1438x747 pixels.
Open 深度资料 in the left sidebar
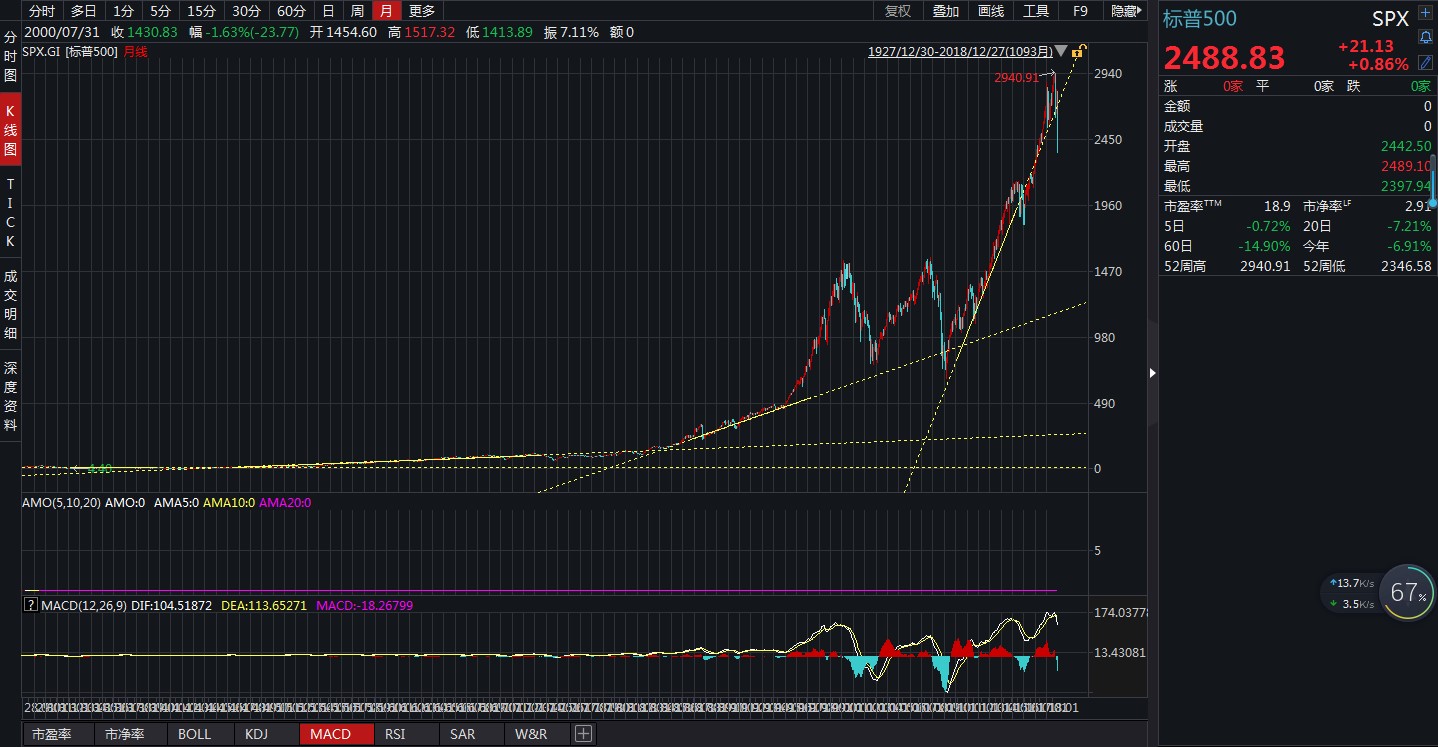point(10,396)
